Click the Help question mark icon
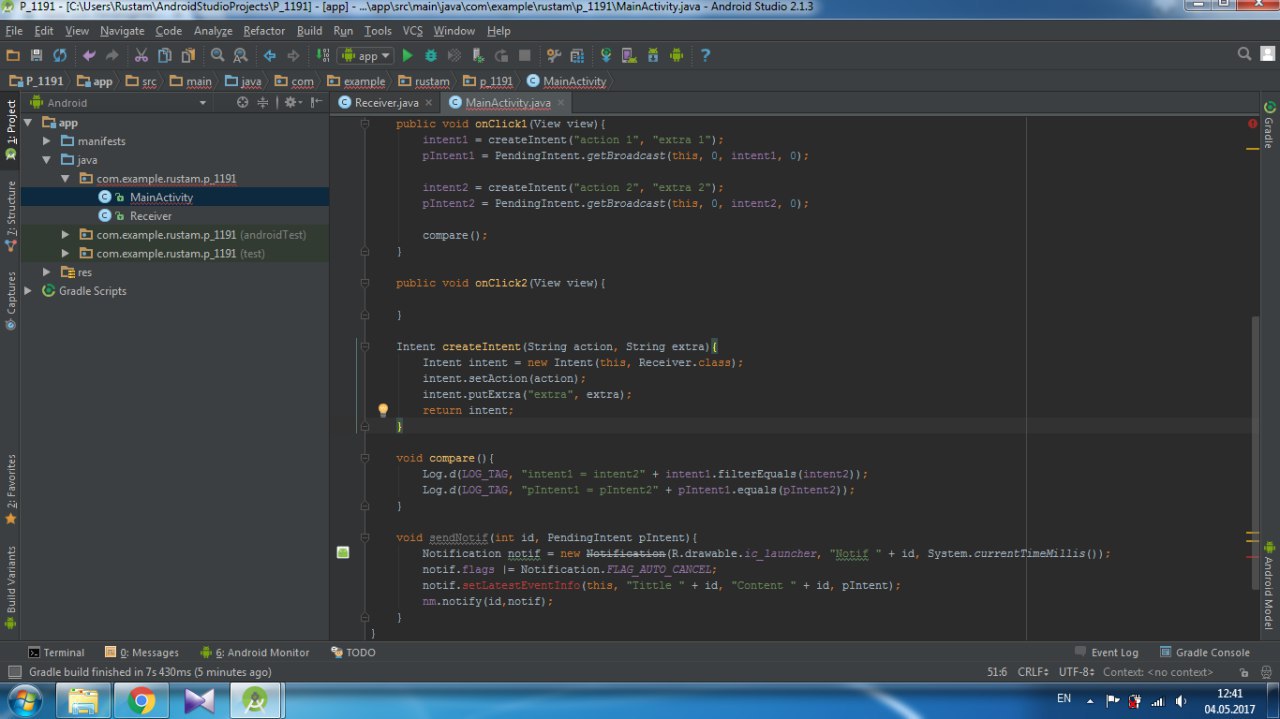 click(x=705, y=56)
